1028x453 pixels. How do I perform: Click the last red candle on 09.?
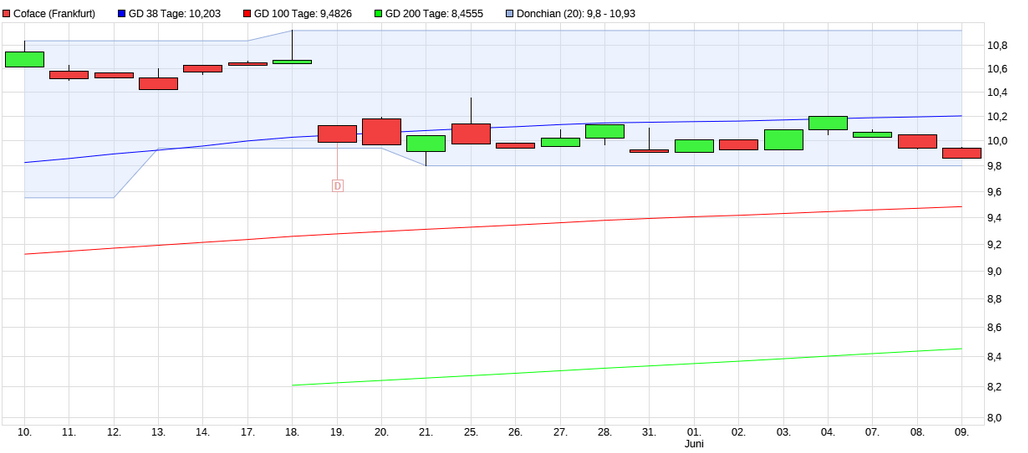point(962,153)
